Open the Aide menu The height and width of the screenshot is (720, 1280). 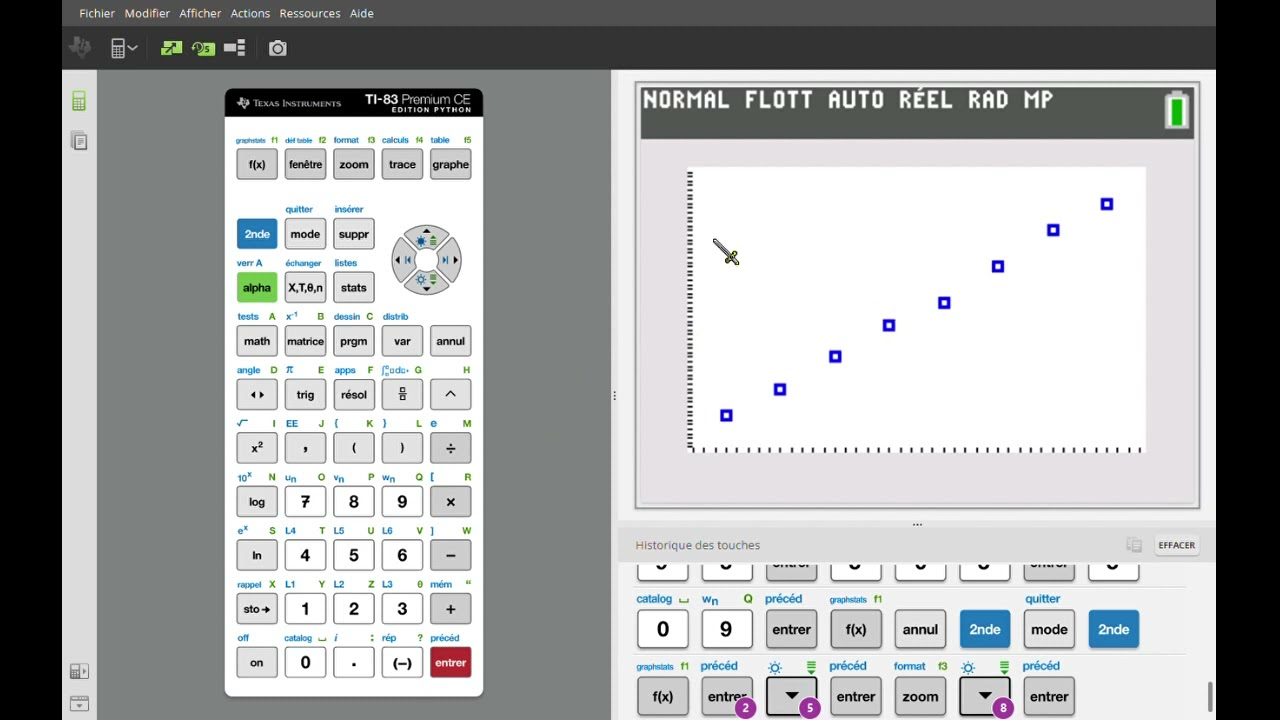click(362, 13)
